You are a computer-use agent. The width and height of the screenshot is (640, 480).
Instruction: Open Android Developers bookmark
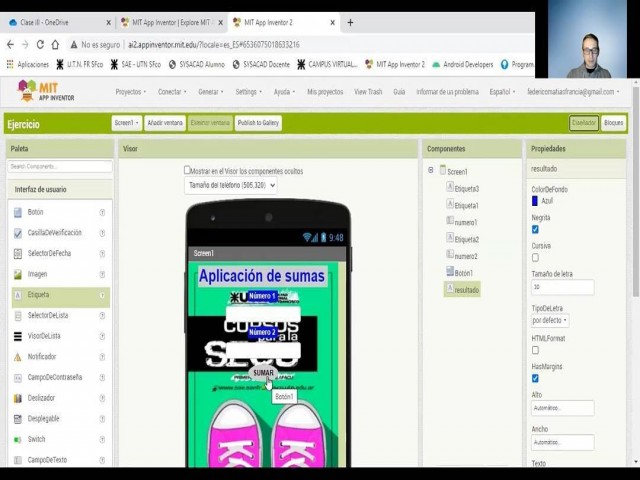click(x=462, y=64)
